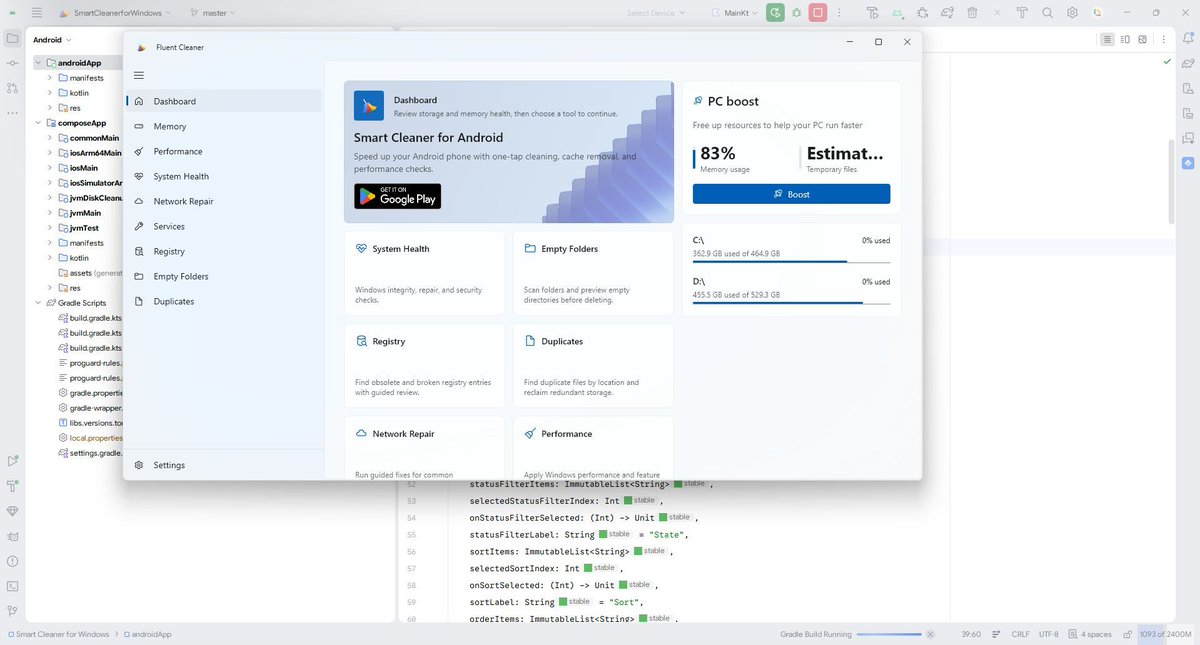Open the Select Device dropdown

pos(656,13)
